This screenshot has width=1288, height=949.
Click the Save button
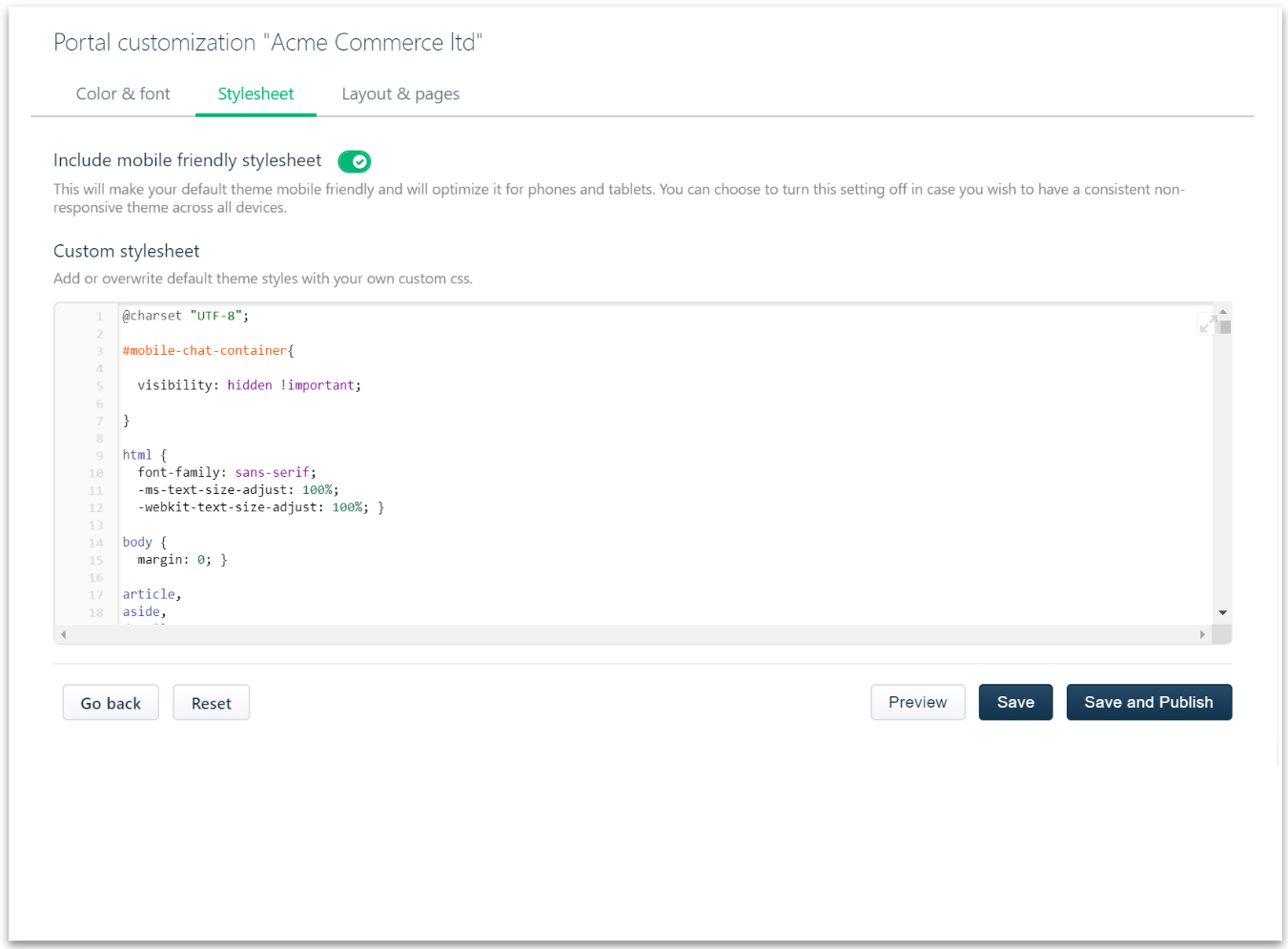1015,702
